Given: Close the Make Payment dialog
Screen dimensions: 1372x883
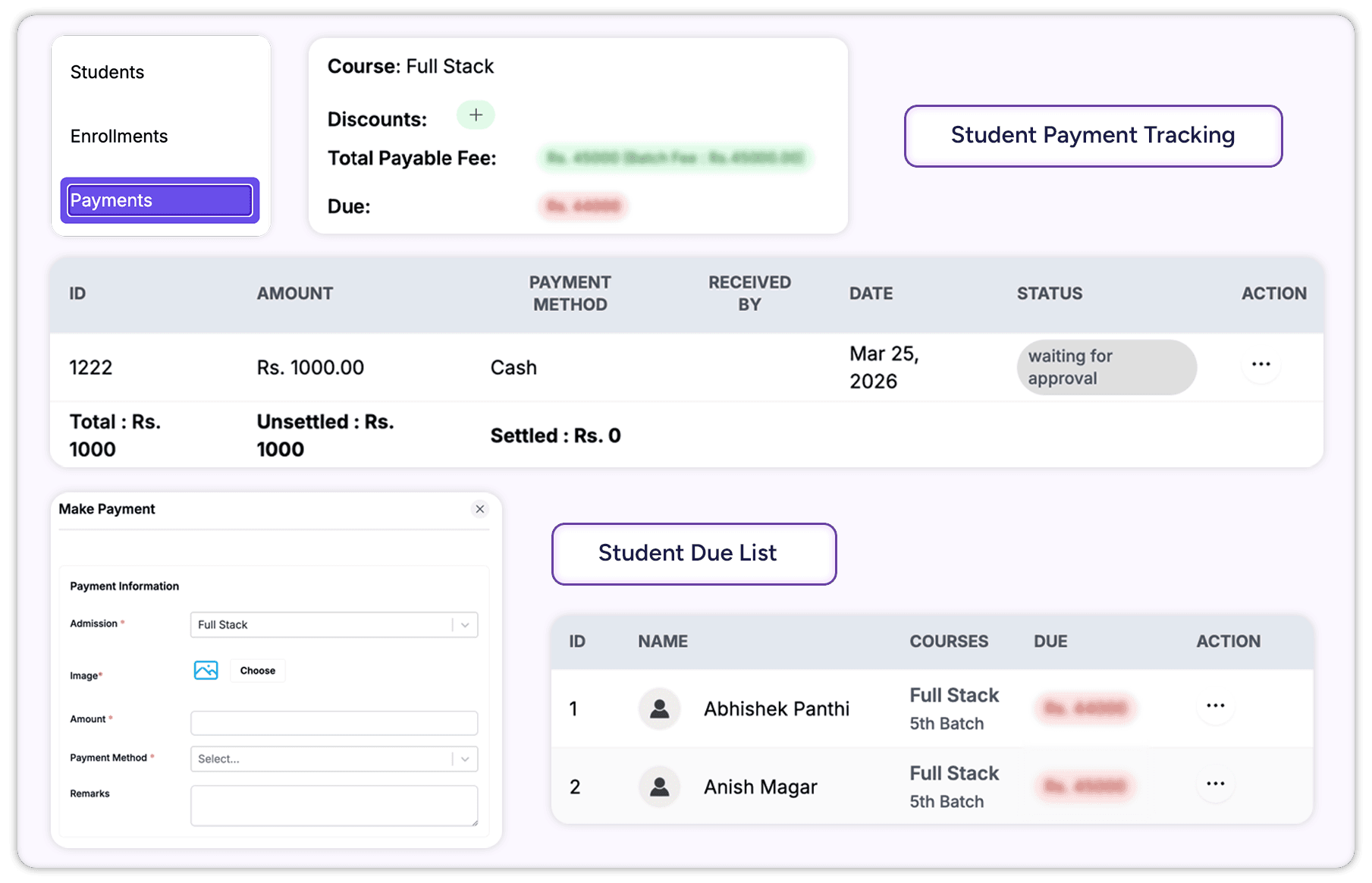Looking at the screenshot, I should 479,509.
